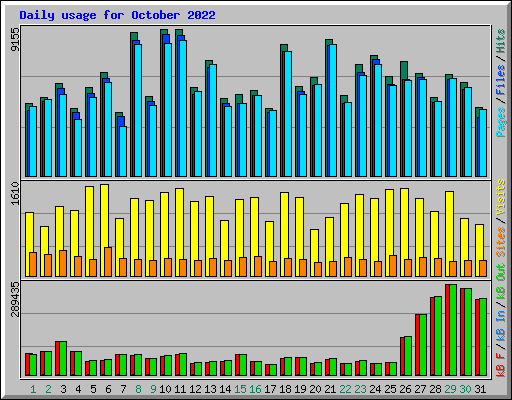Click the day 20 axis label
This screenshot has height=400, width=512.
coord(315,389)
